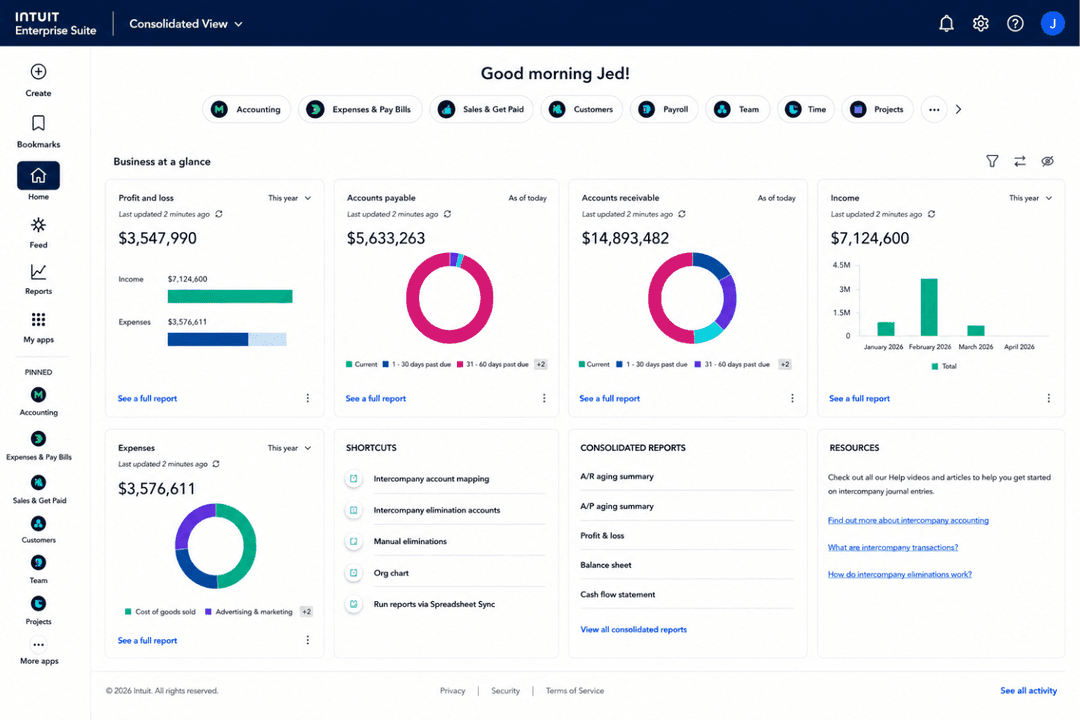Click the swap arrows icon next to filter
Image resolution: width=1080 pixels, height=720 pixels.
coord(1020,161)
